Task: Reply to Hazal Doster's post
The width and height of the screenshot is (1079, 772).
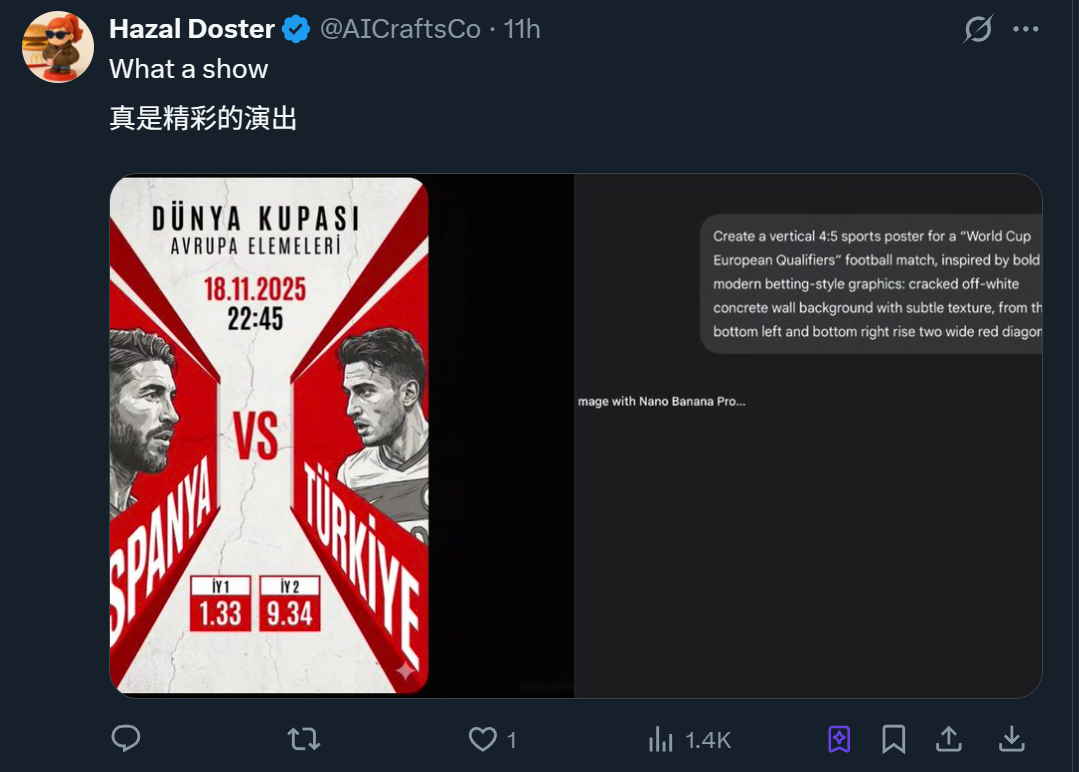Action: click(x=125, y=739)
